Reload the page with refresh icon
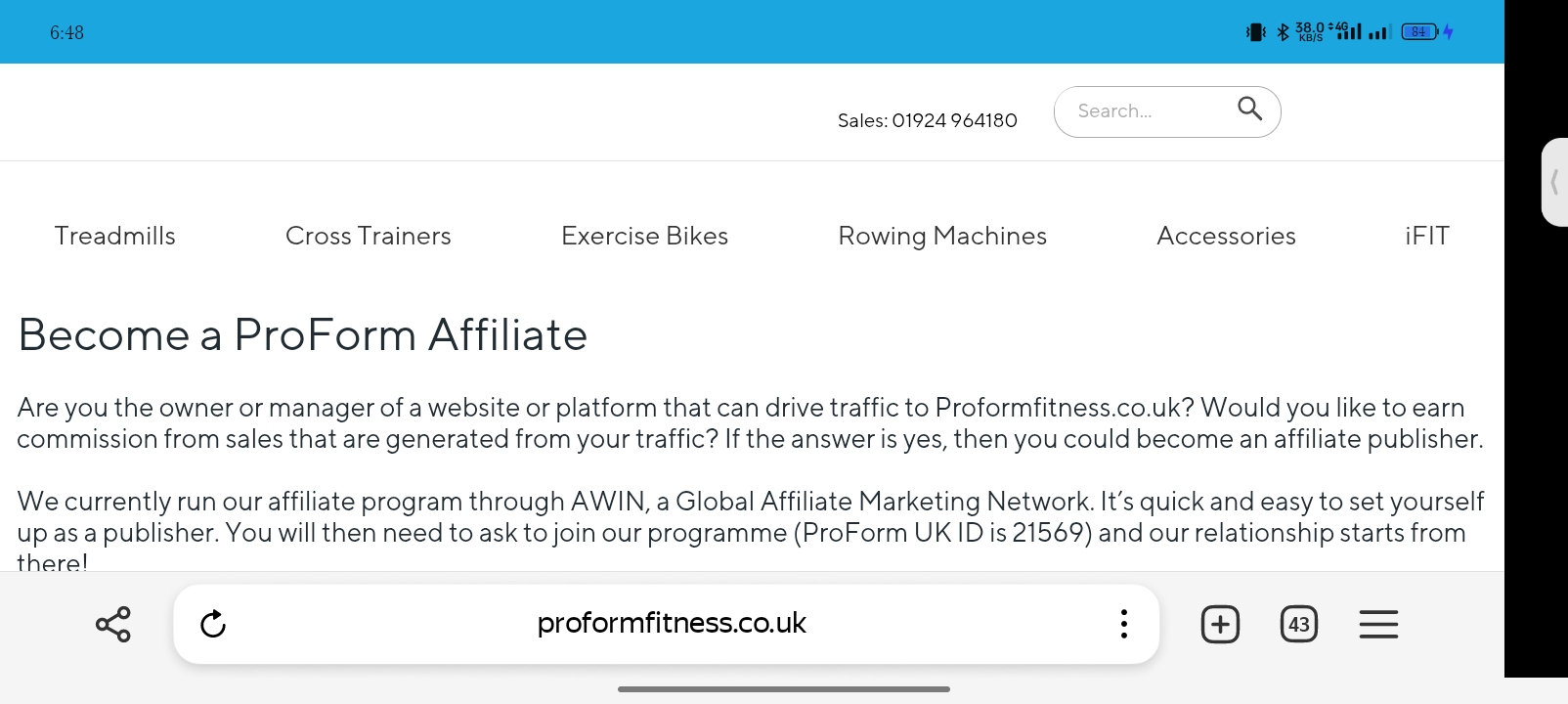Screen dimensions: 1568x704 [213, 624]
